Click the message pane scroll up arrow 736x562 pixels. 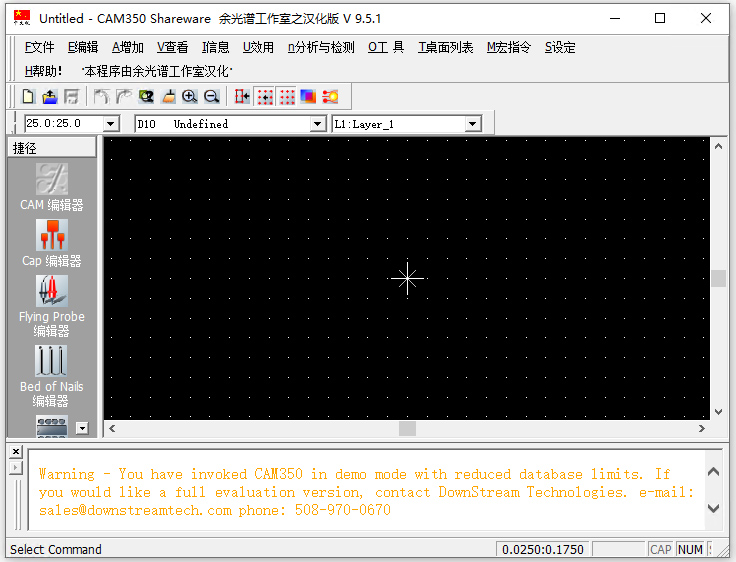click(x=713, y=472)
